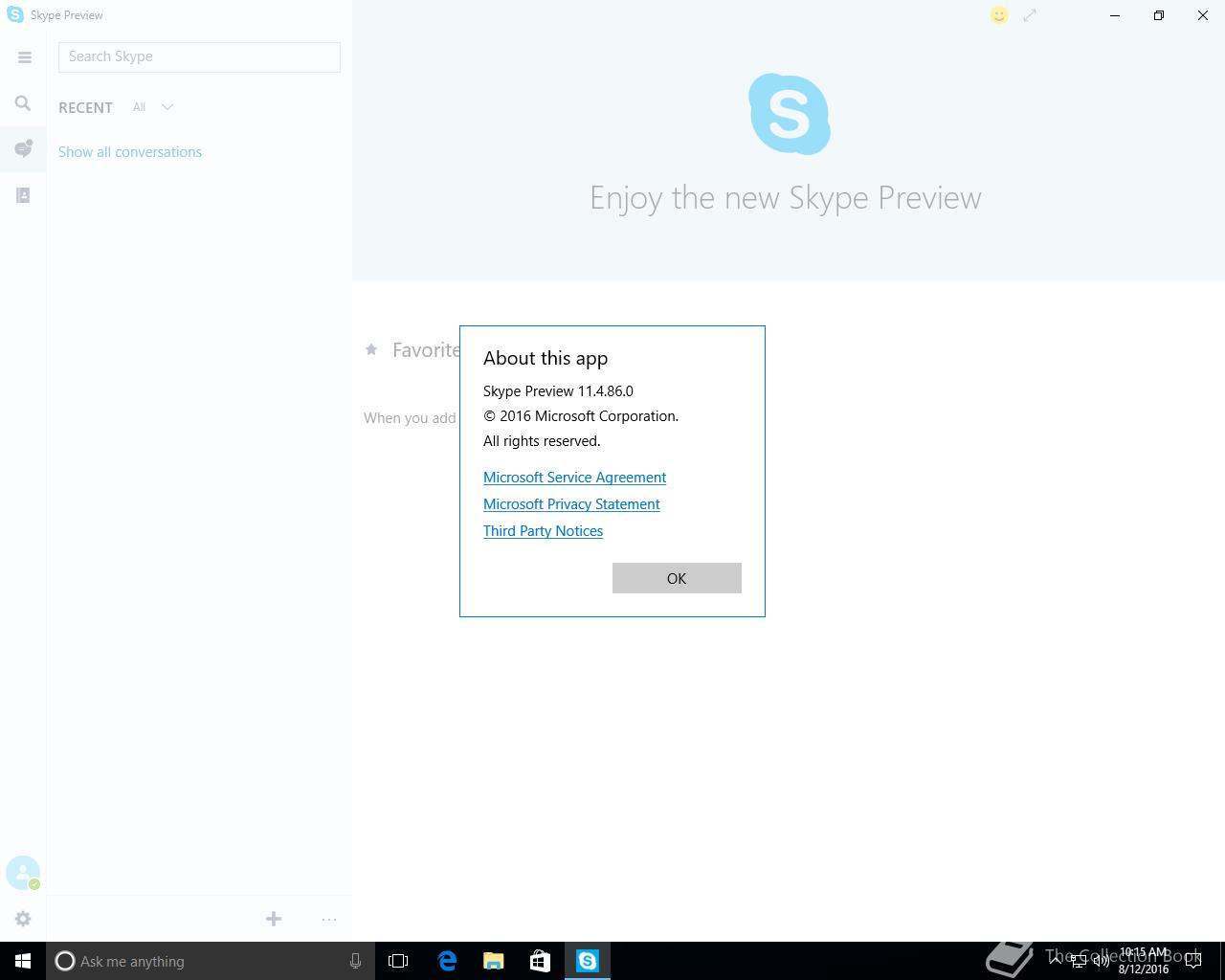Click OK to close About dialog

click(677, 578)
